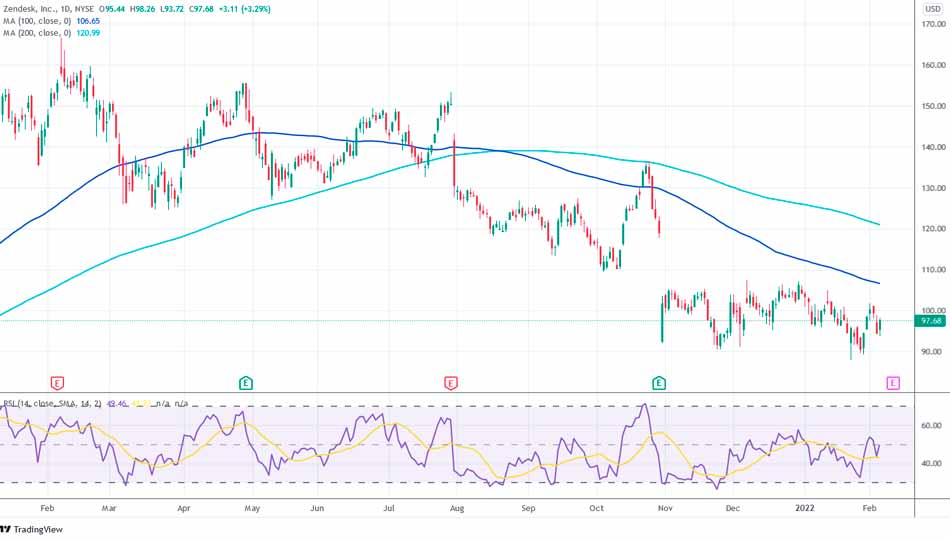The image size is (950, 541).
Task: Click the USD currency label
Action: pyautogui.click(x=932, y=8)
